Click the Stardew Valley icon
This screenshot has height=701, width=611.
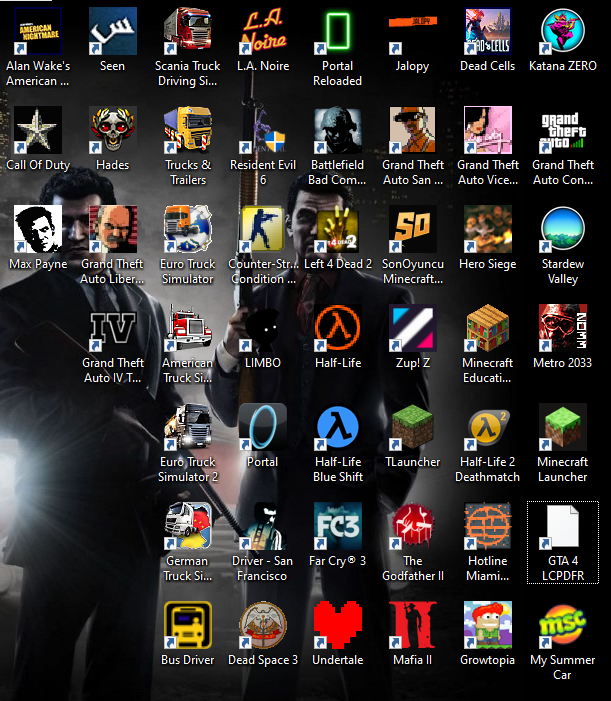(x=563, y=229)
